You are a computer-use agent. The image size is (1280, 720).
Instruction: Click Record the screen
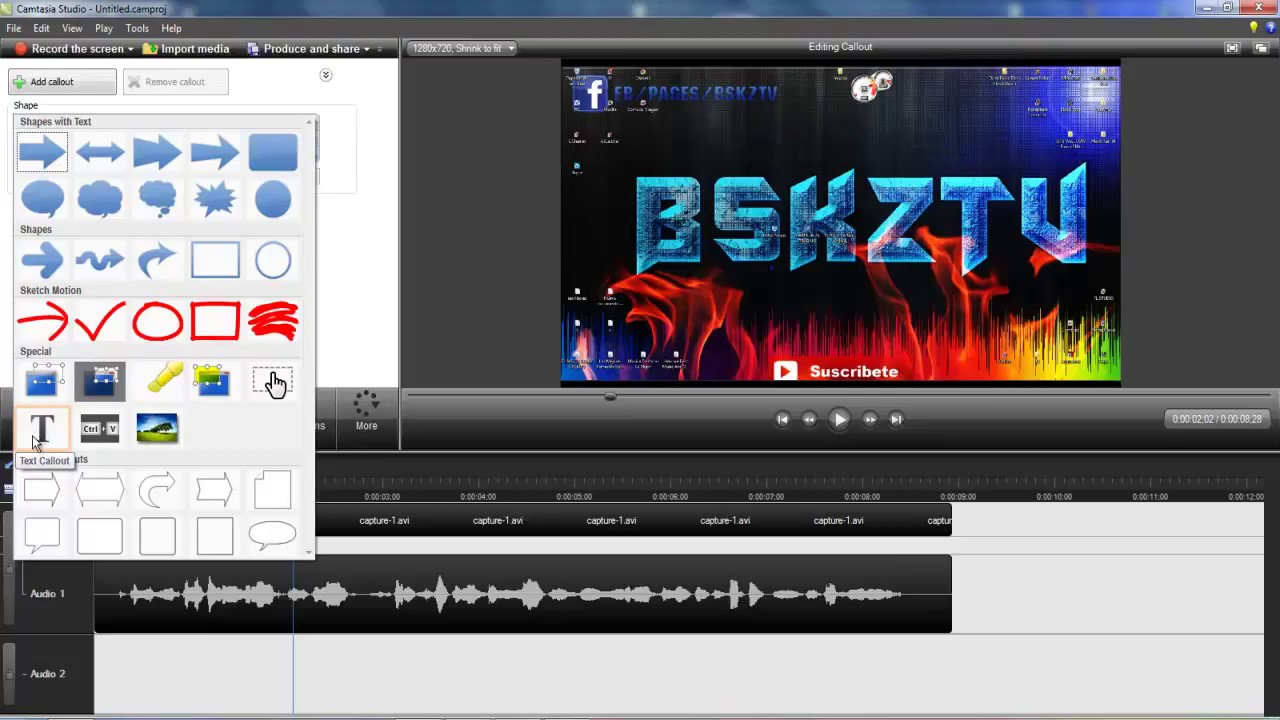69,49
